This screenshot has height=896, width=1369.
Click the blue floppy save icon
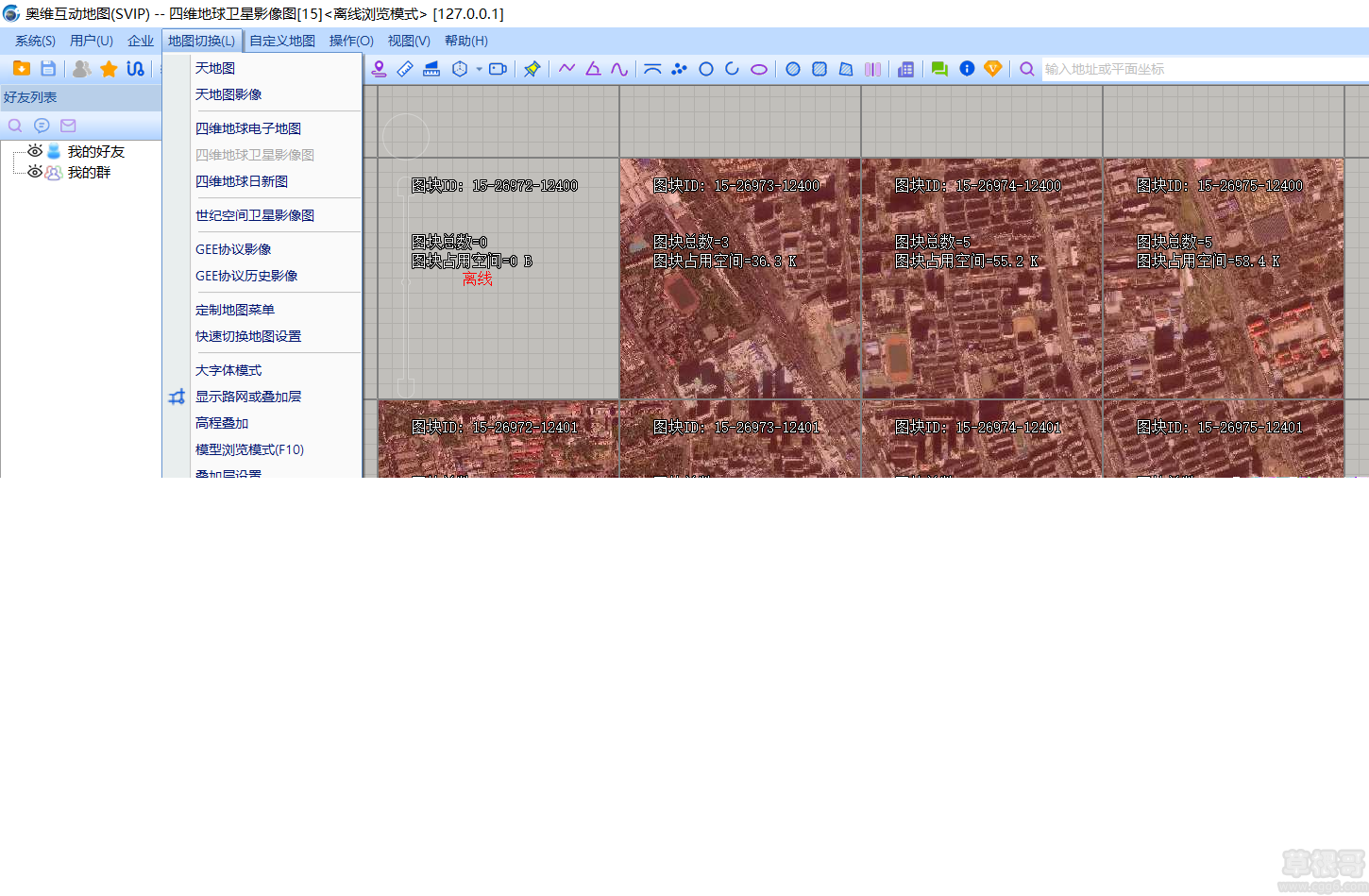(x=48, y=69)
